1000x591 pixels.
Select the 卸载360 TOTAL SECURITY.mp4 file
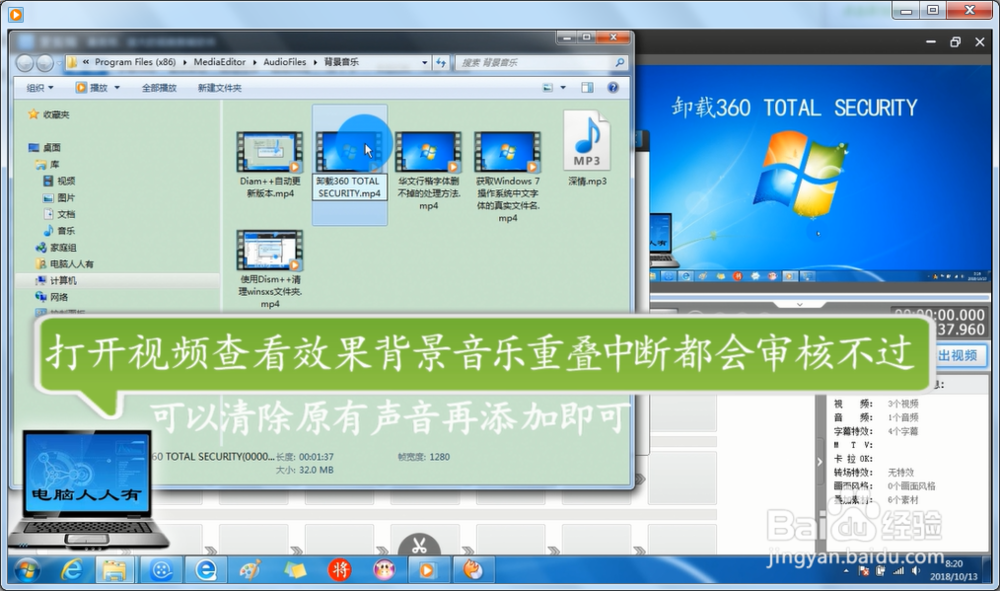pos(349,164)
